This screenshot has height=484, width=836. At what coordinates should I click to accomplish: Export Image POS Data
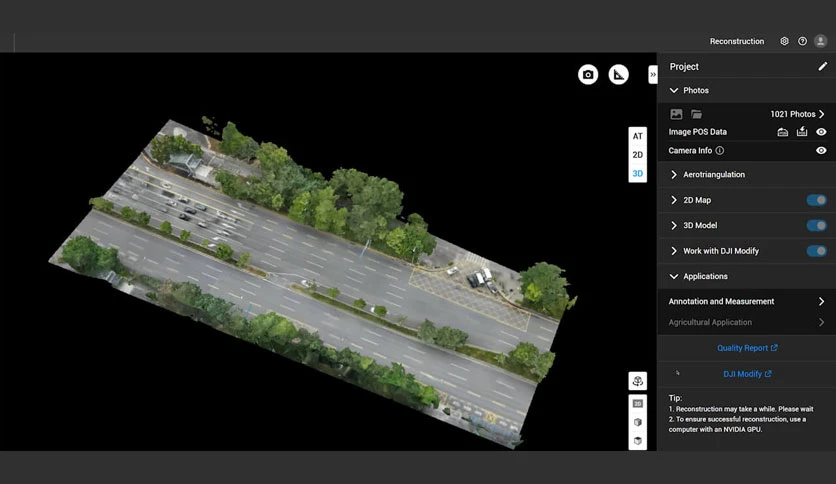(802, 132)
